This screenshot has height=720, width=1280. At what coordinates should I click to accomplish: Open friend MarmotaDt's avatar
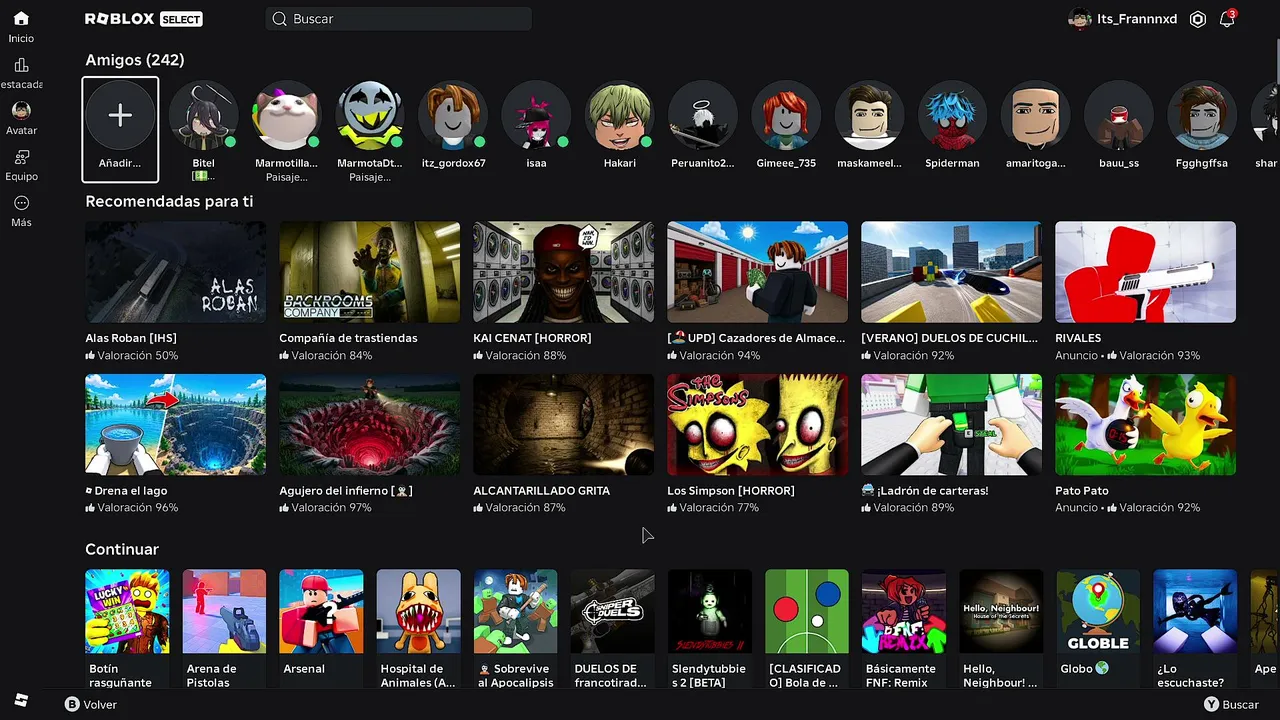[x=370, y=116]
